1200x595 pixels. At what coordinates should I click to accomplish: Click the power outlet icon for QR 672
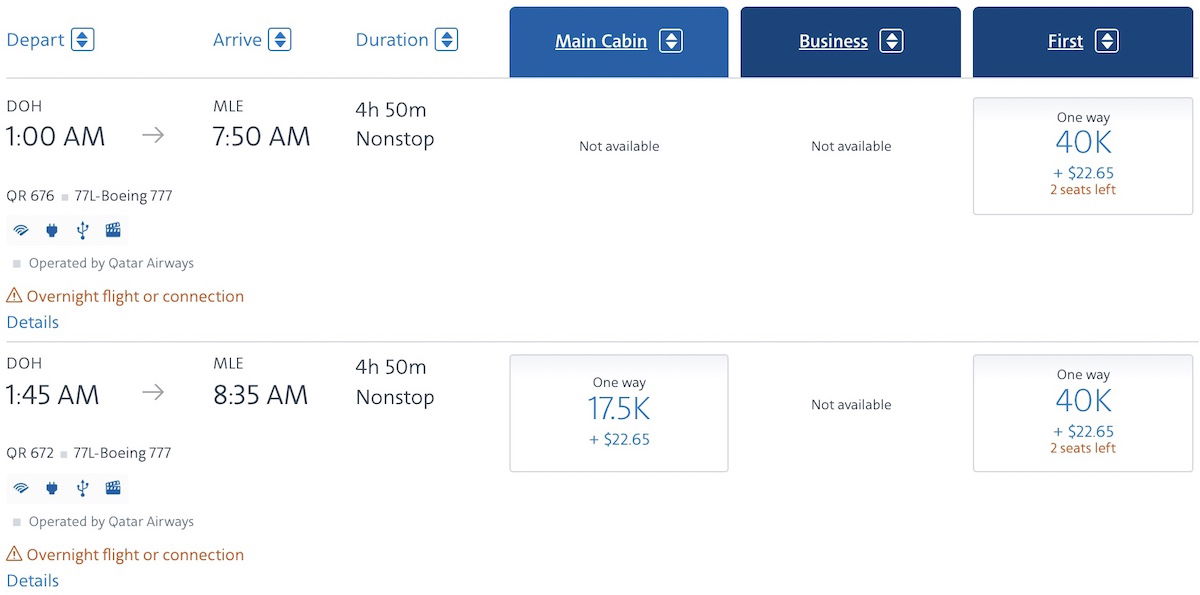pos(52,489)
